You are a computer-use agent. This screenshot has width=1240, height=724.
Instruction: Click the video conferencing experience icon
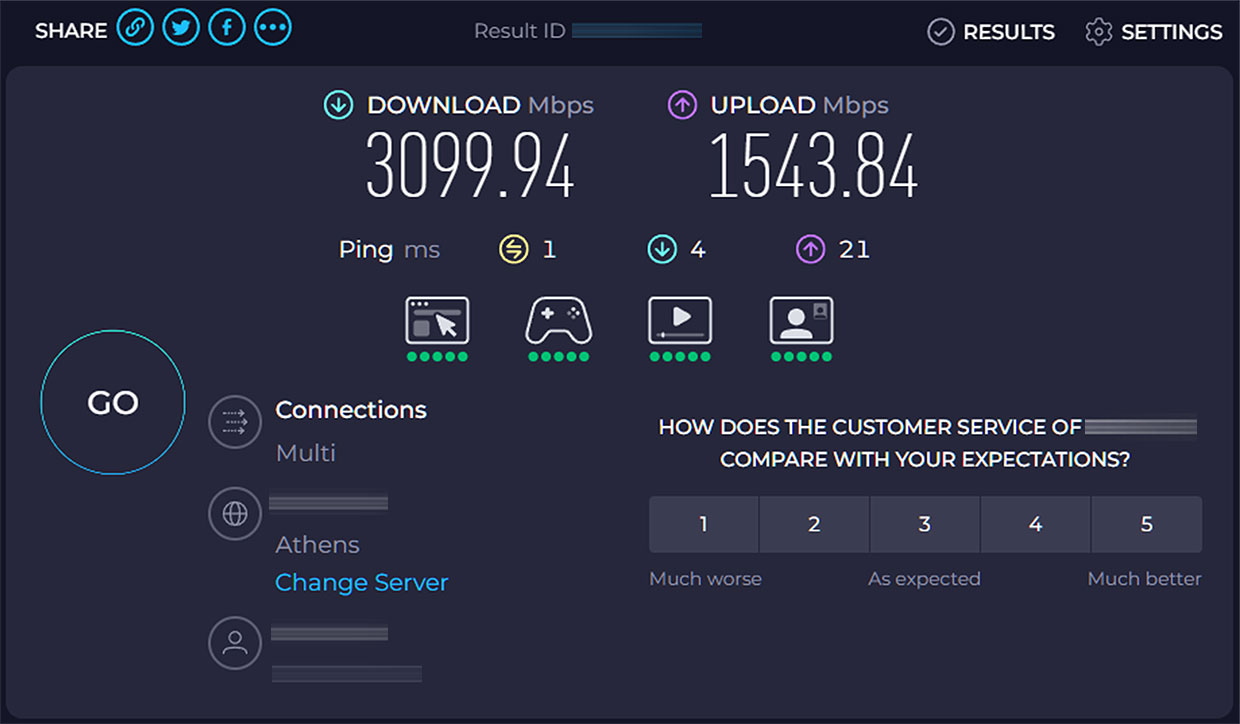[x=801, y=322]
